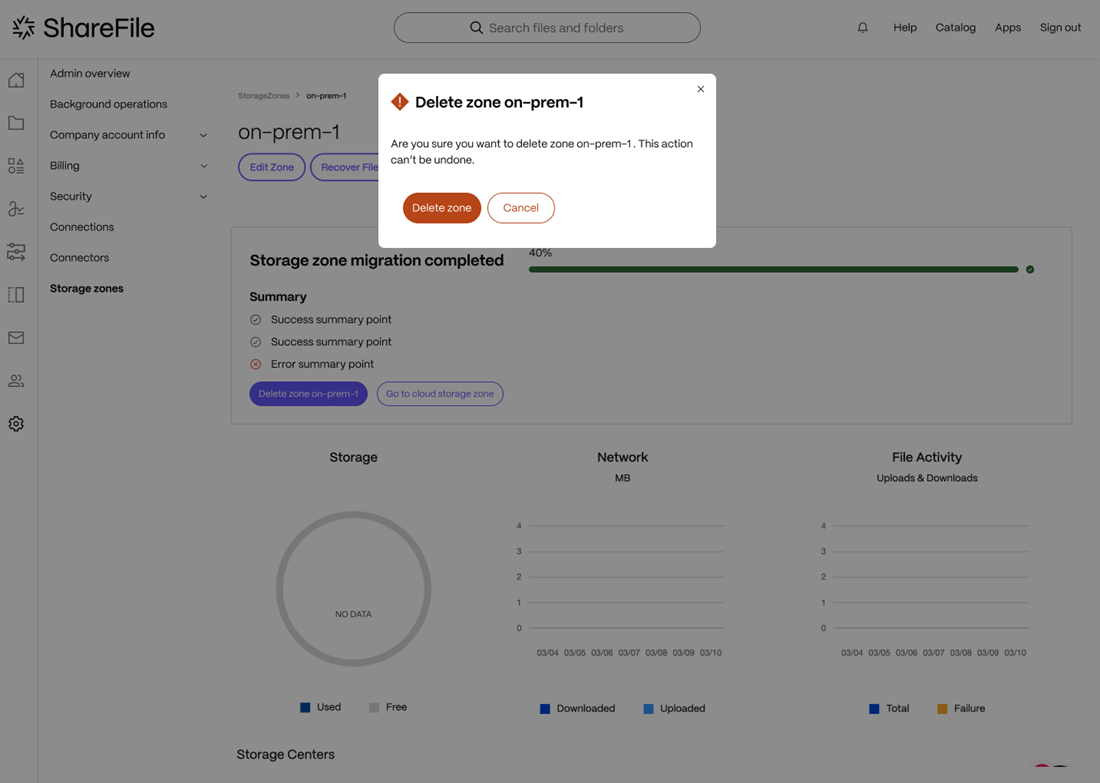This screenshot has width=1100, height=783.
Task: Open the inbox mail sidebar icon
Action: [x=16, y=337]
